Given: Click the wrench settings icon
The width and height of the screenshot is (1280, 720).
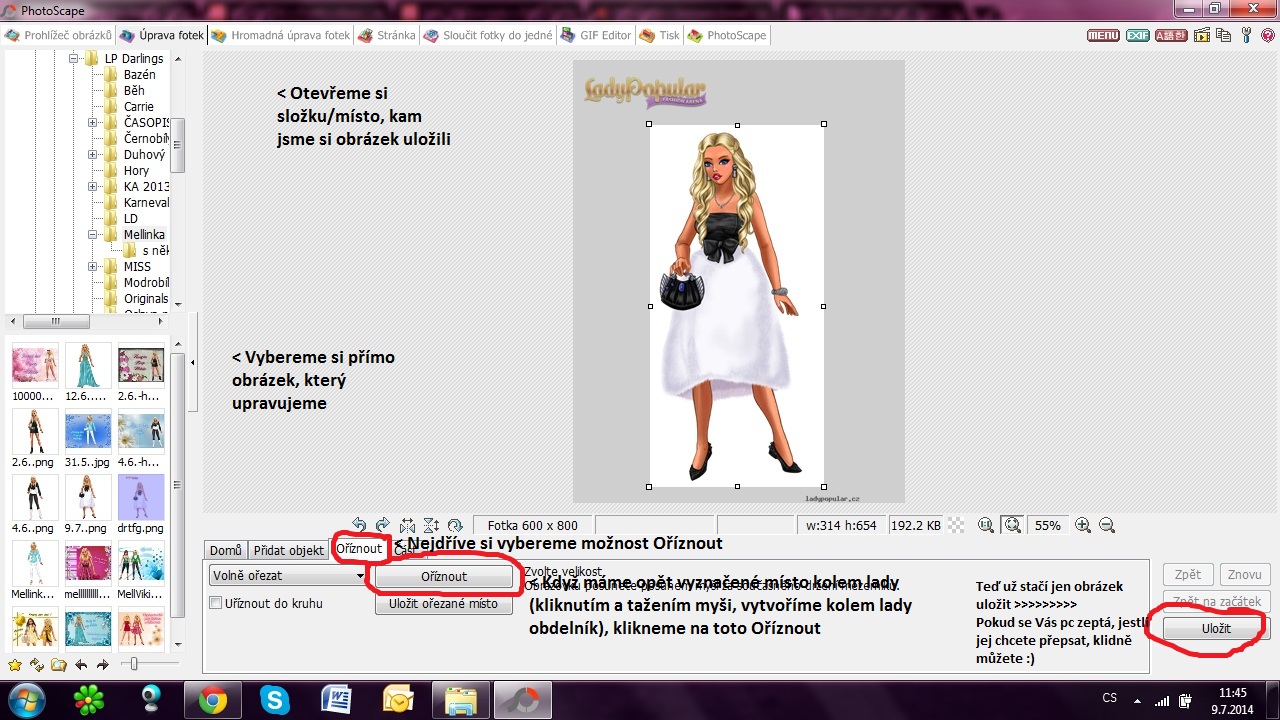Looking at the screenshot, I should [1246, 35].
